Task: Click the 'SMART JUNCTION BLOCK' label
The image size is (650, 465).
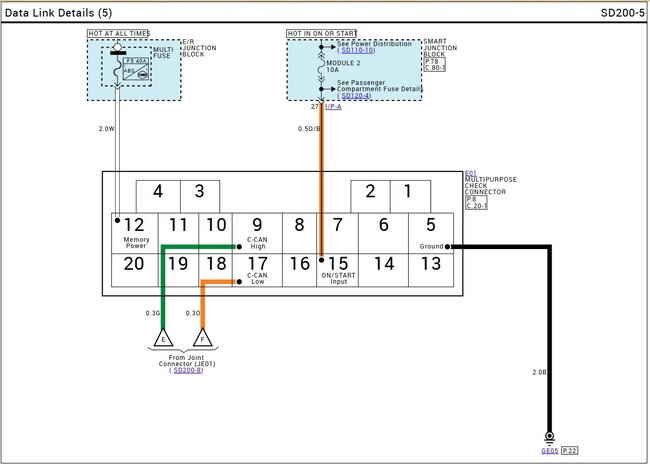Action: [440, 48]
